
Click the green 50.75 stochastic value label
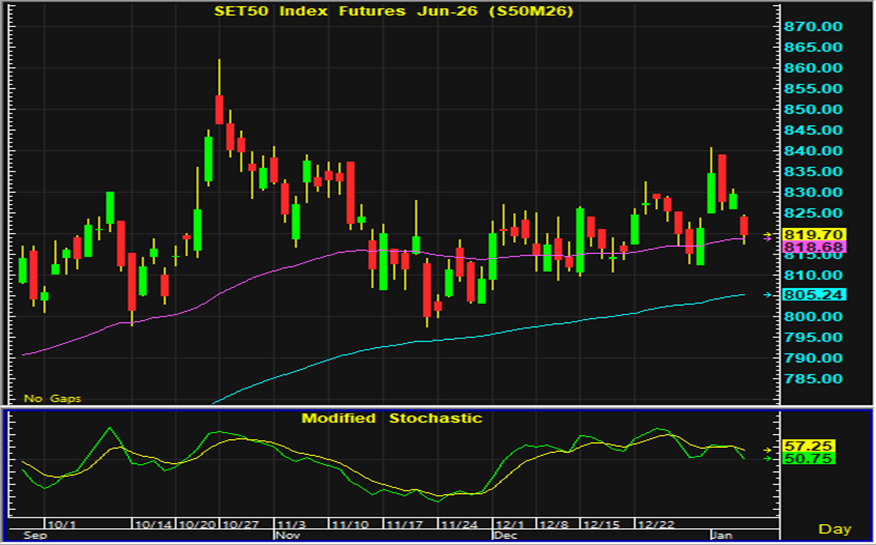[797, 457]
